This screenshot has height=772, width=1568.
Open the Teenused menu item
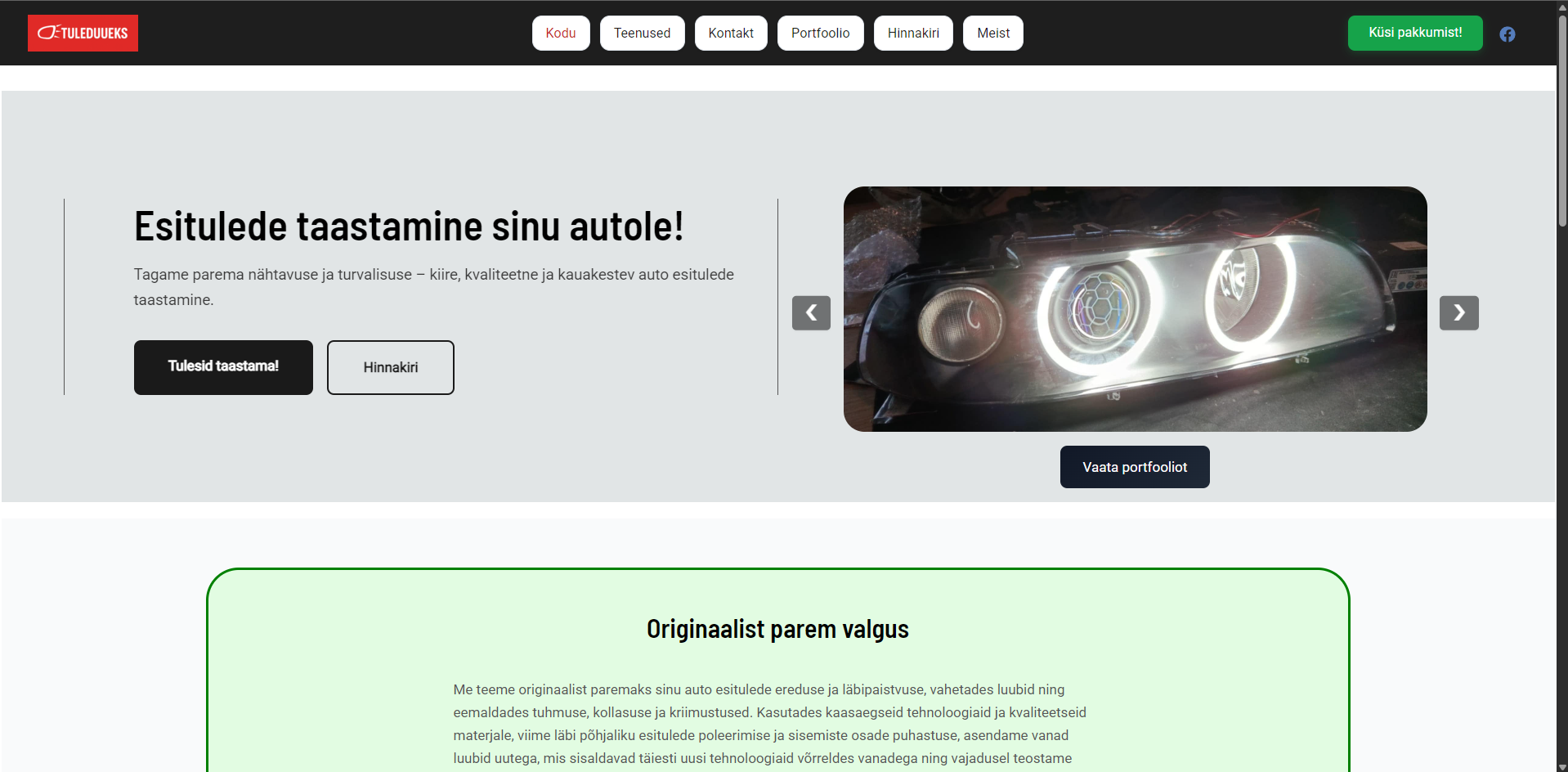[x=642, y=33]
